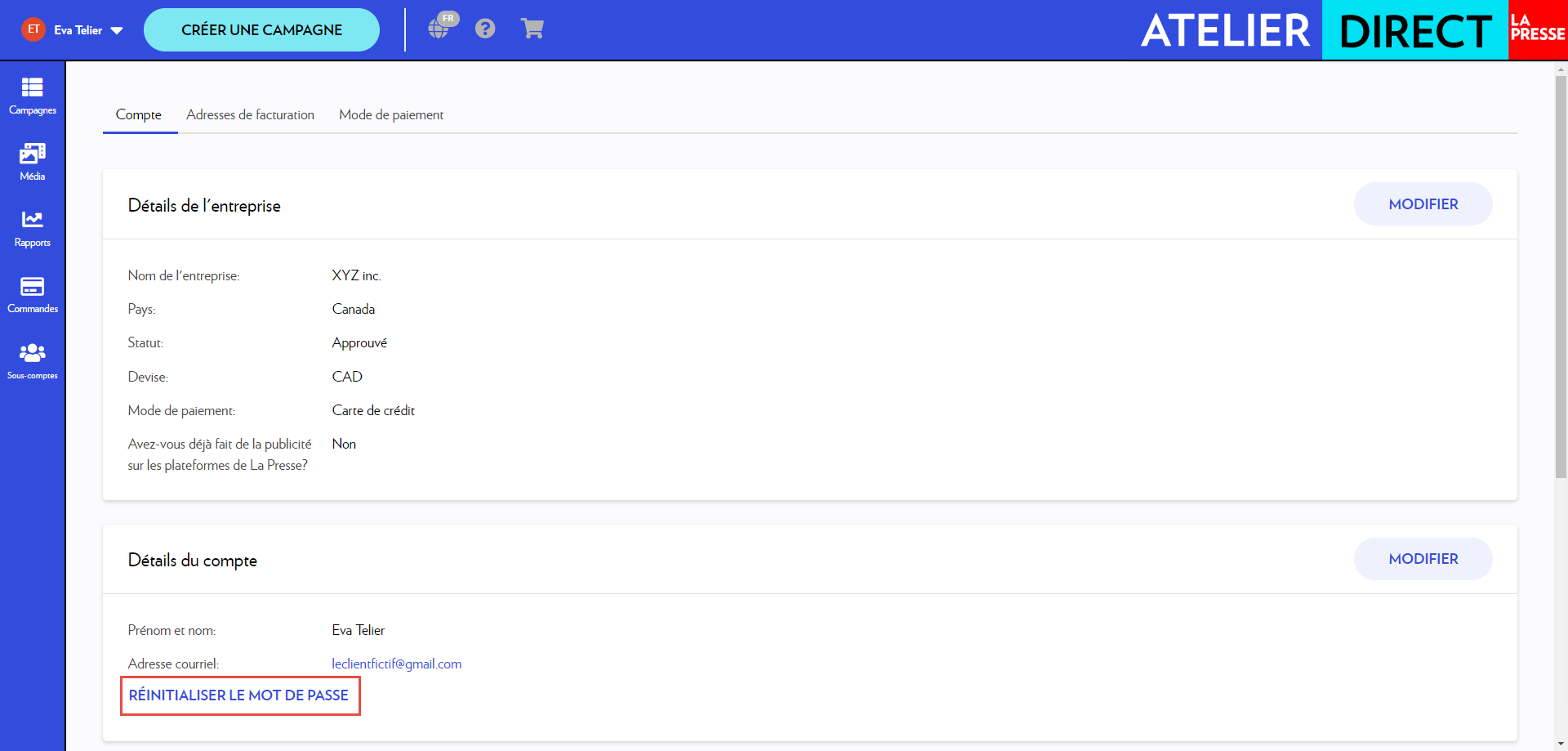The height and width of the screenshot is (751, 1568).
Task: Click Modifier for Détails du compte
Action: point(1423,559)
